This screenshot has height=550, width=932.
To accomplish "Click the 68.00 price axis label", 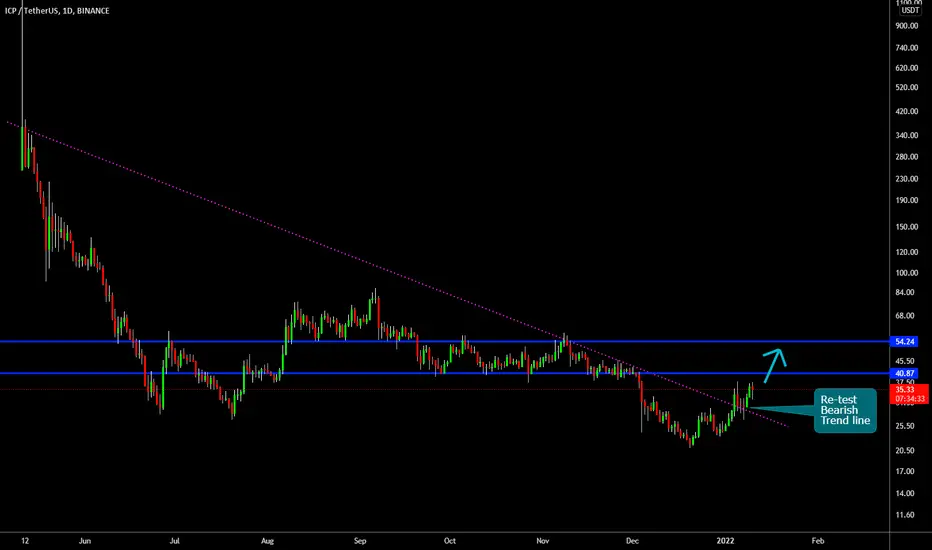I will pos(905,316).
